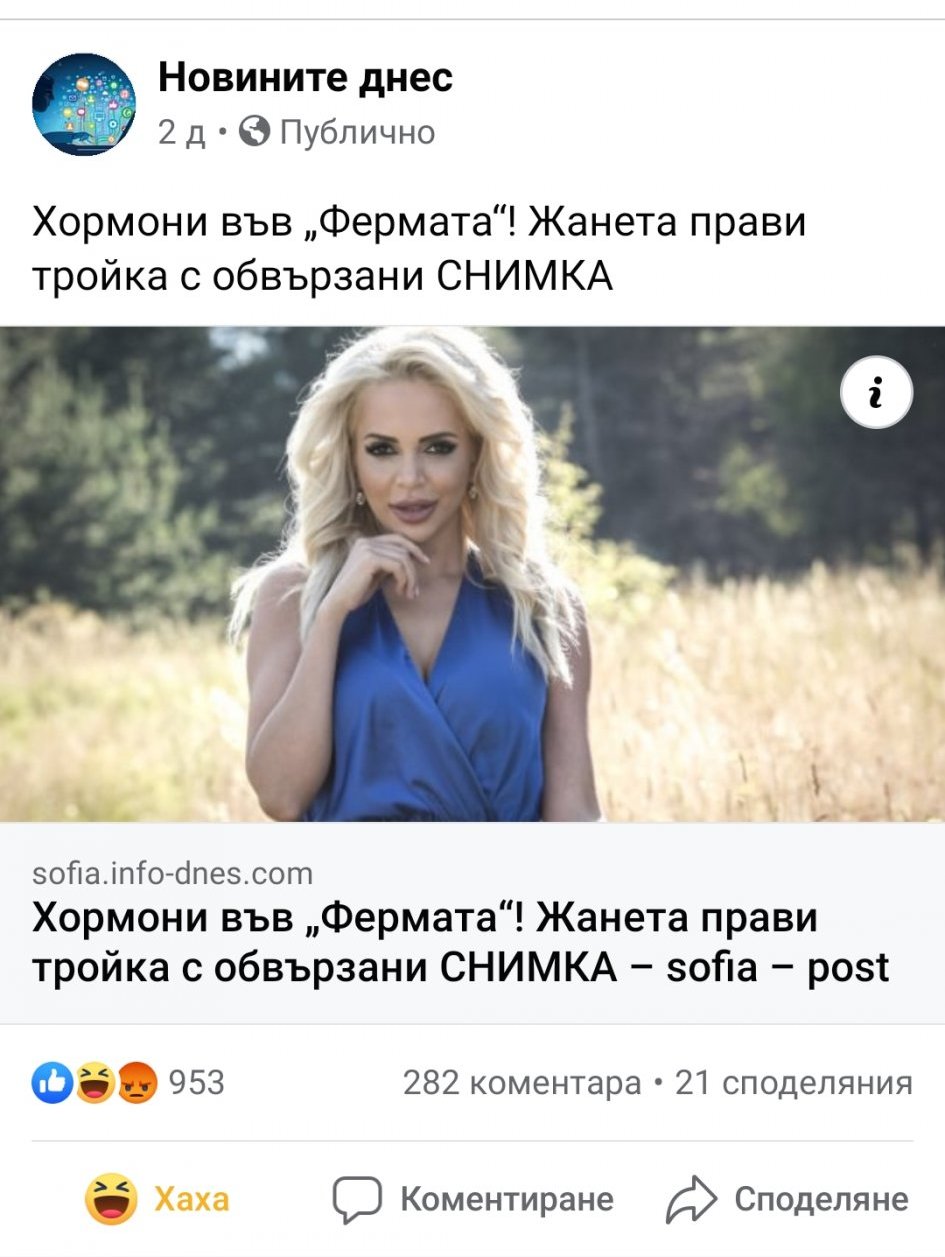Click the globe public-audience icon

(256, 132)
